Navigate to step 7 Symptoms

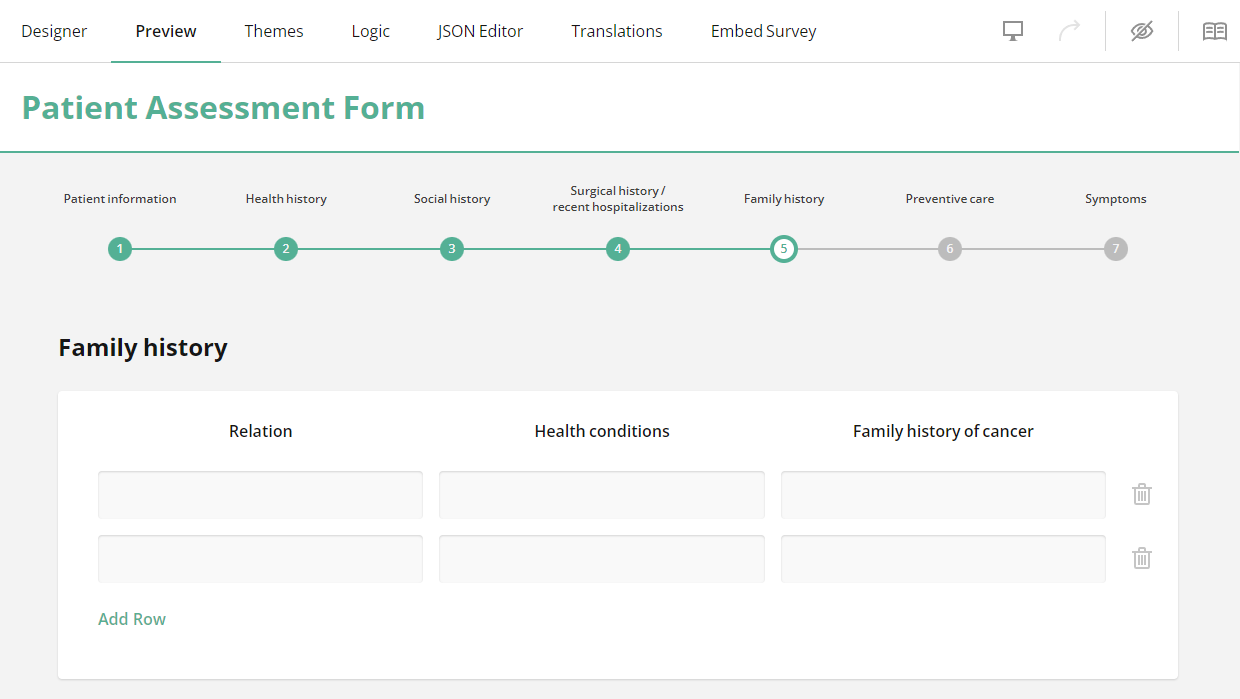[x=1116, y=249]
